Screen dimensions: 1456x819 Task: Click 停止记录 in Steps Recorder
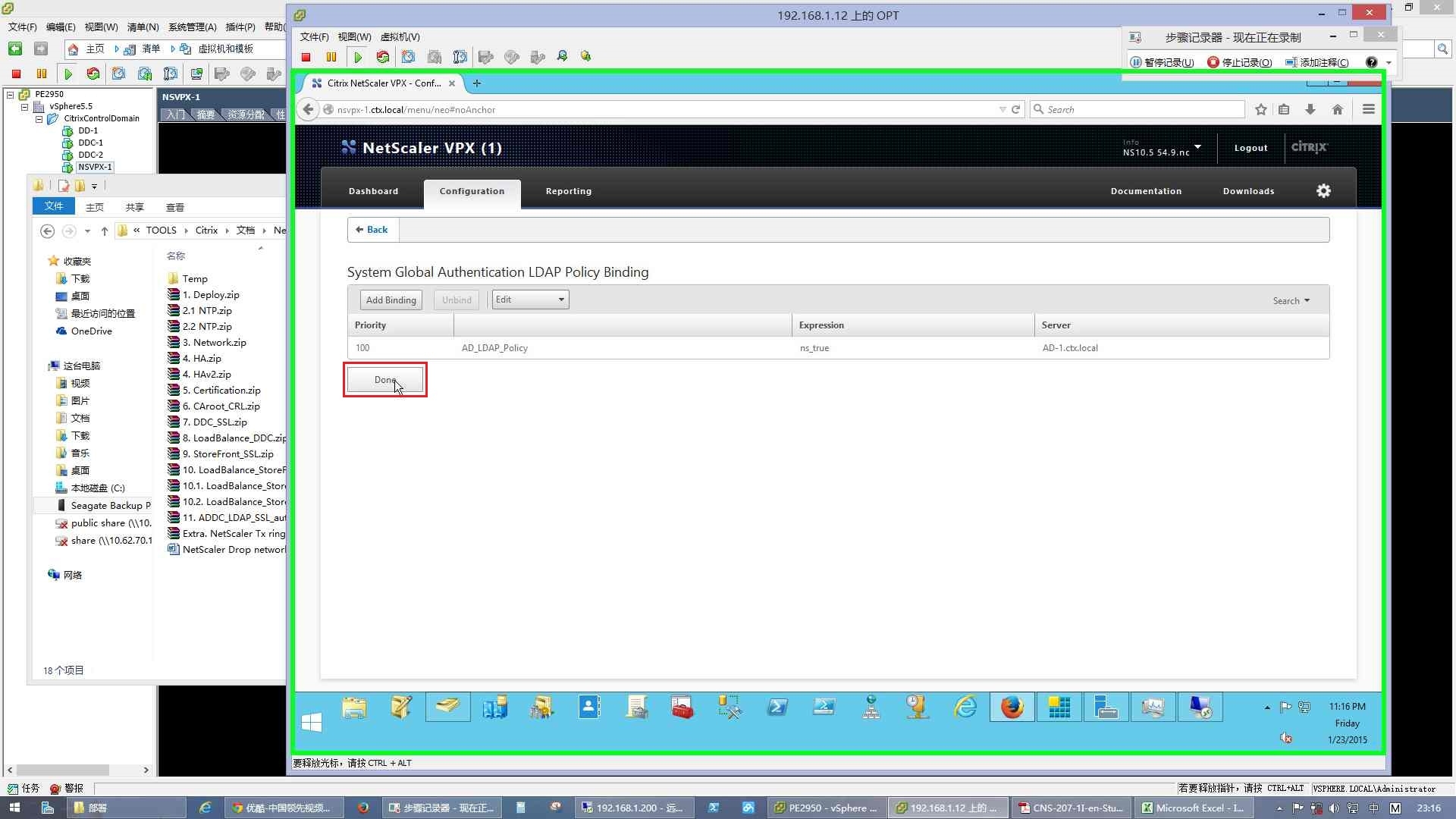point(1240,62)
